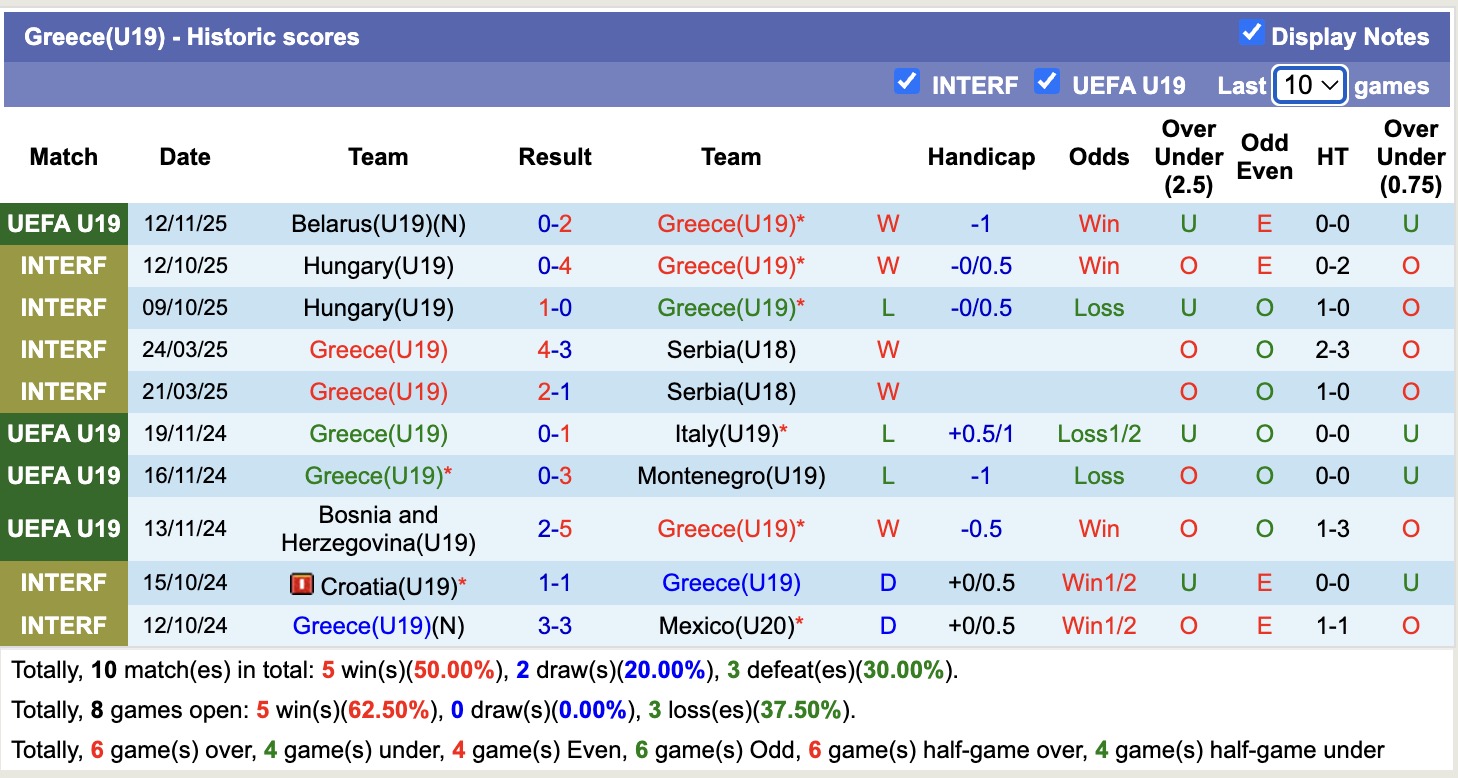The image size is (1458, 778).
Task: View the 3-3 result versus Mexico(U20)
Action: [x=555, y=626]
